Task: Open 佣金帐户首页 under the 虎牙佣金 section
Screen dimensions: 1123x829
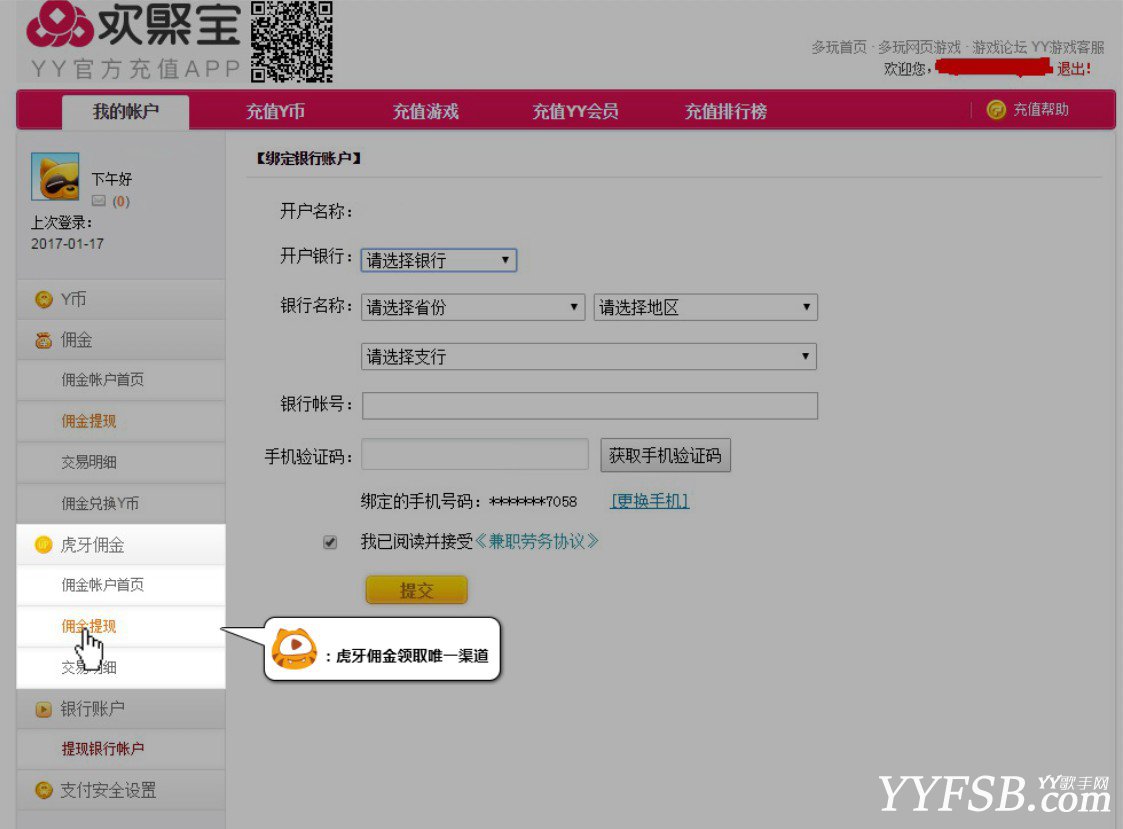Action: click(102, 585)
